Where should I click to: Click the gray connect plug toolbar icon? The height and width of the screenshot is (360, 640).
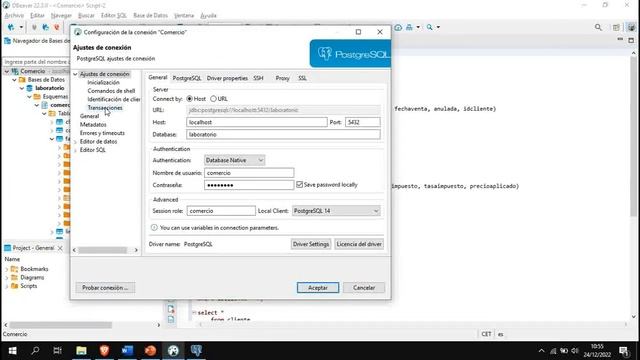point(34,27)
